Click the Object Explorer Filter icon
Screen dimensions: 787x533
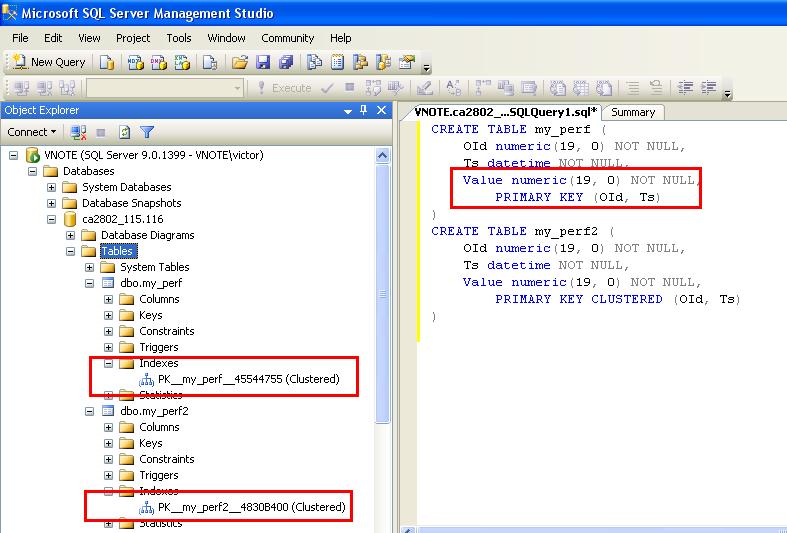(147, 132)
